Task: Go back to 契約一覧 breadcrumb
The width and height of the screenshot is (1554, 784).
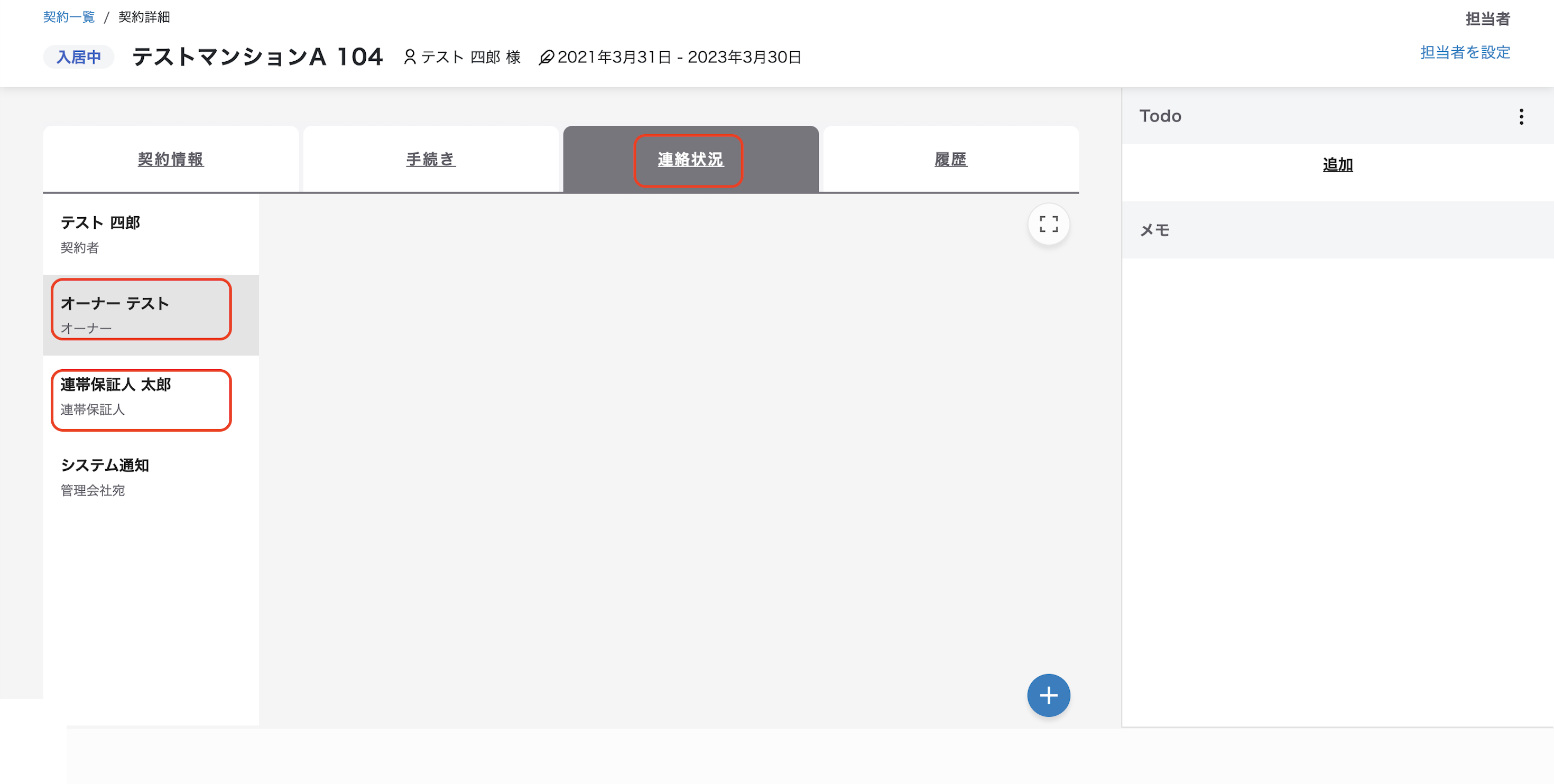Action: [69, 17]
